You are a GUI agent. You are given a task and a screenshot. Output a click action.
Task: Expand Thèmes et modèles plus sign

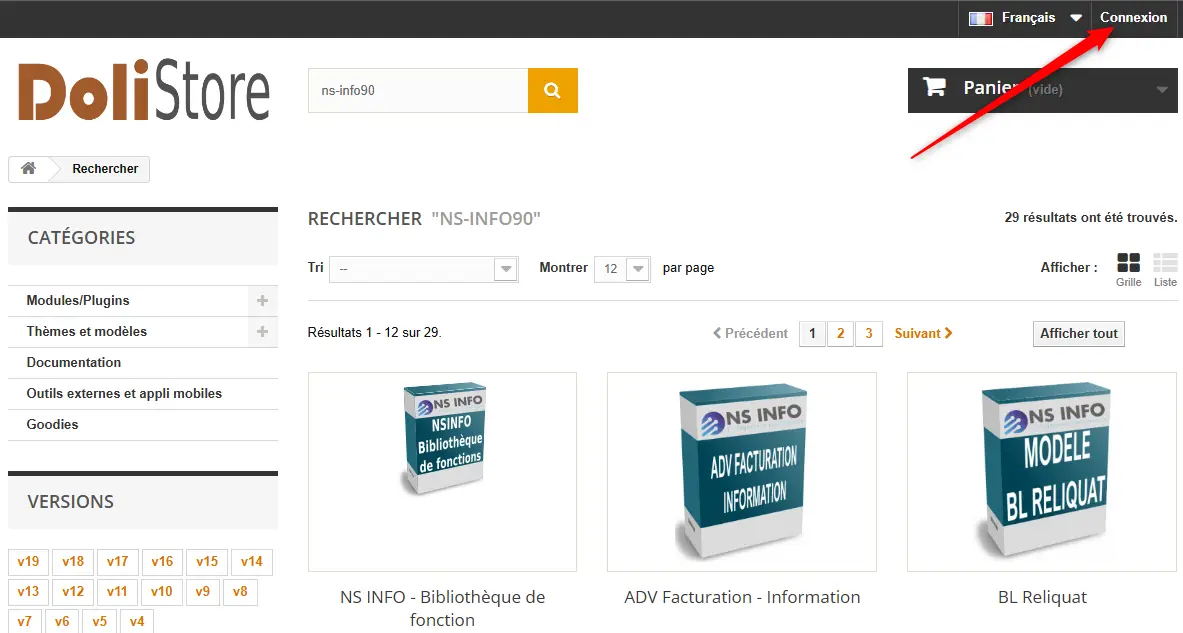point(263,331)
